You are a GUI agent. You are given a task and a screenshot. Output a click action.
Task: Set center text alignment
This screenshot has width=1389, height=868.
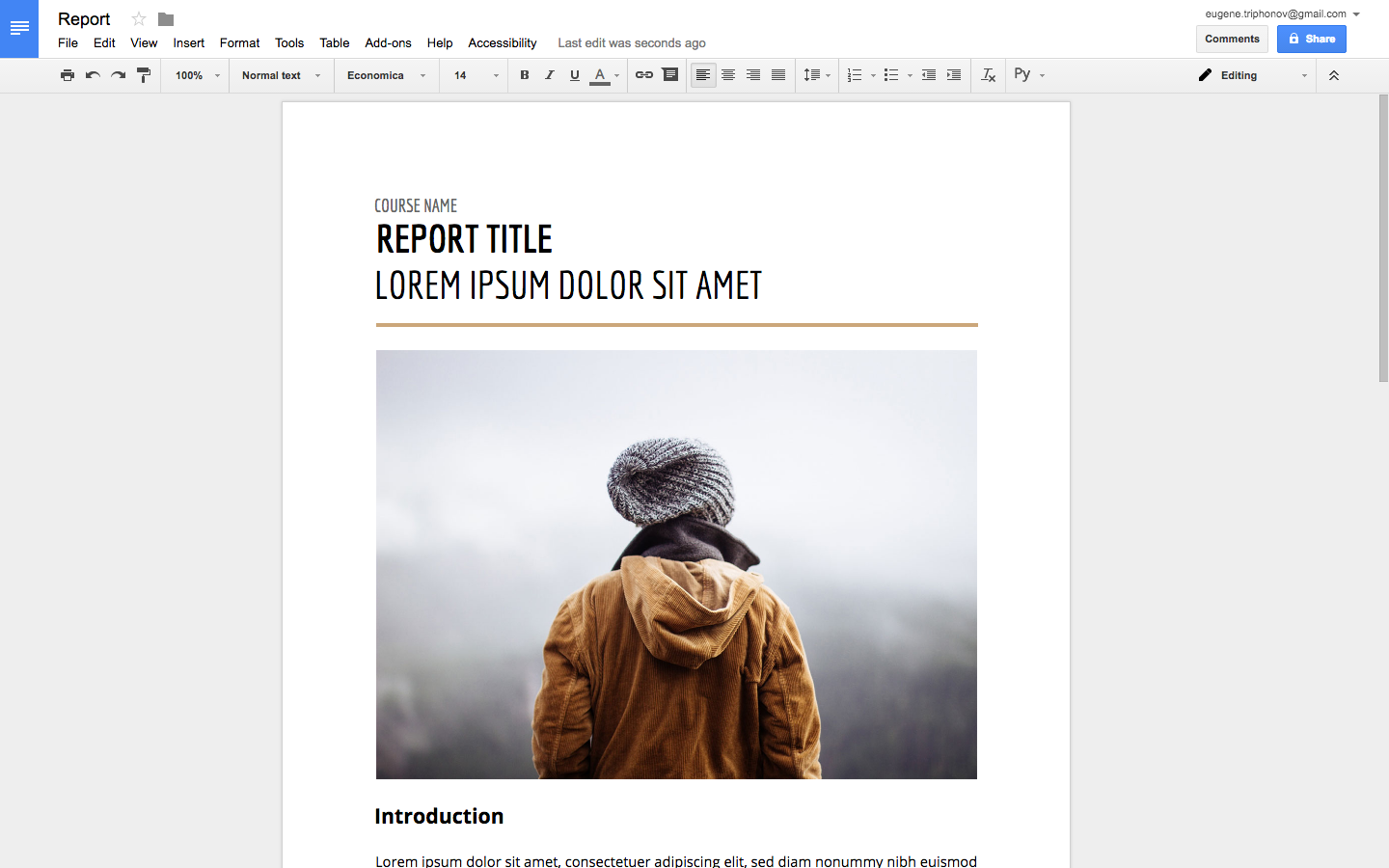(x=728, y=75)
